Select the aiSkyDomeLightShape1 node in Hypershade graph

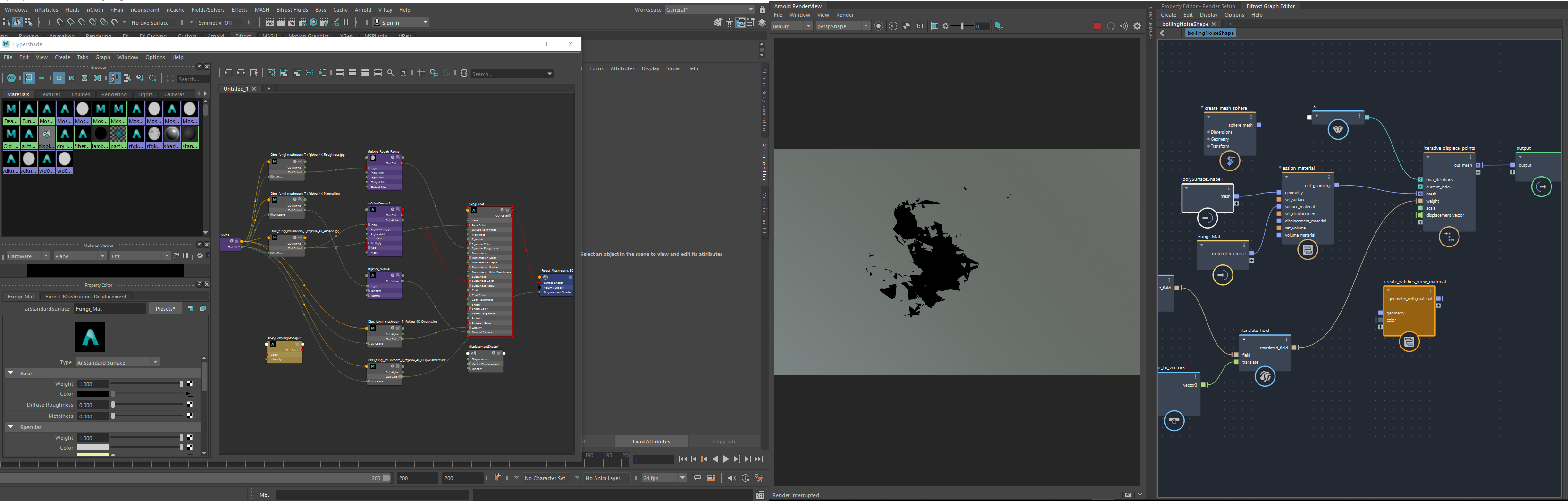coord(283,352)
